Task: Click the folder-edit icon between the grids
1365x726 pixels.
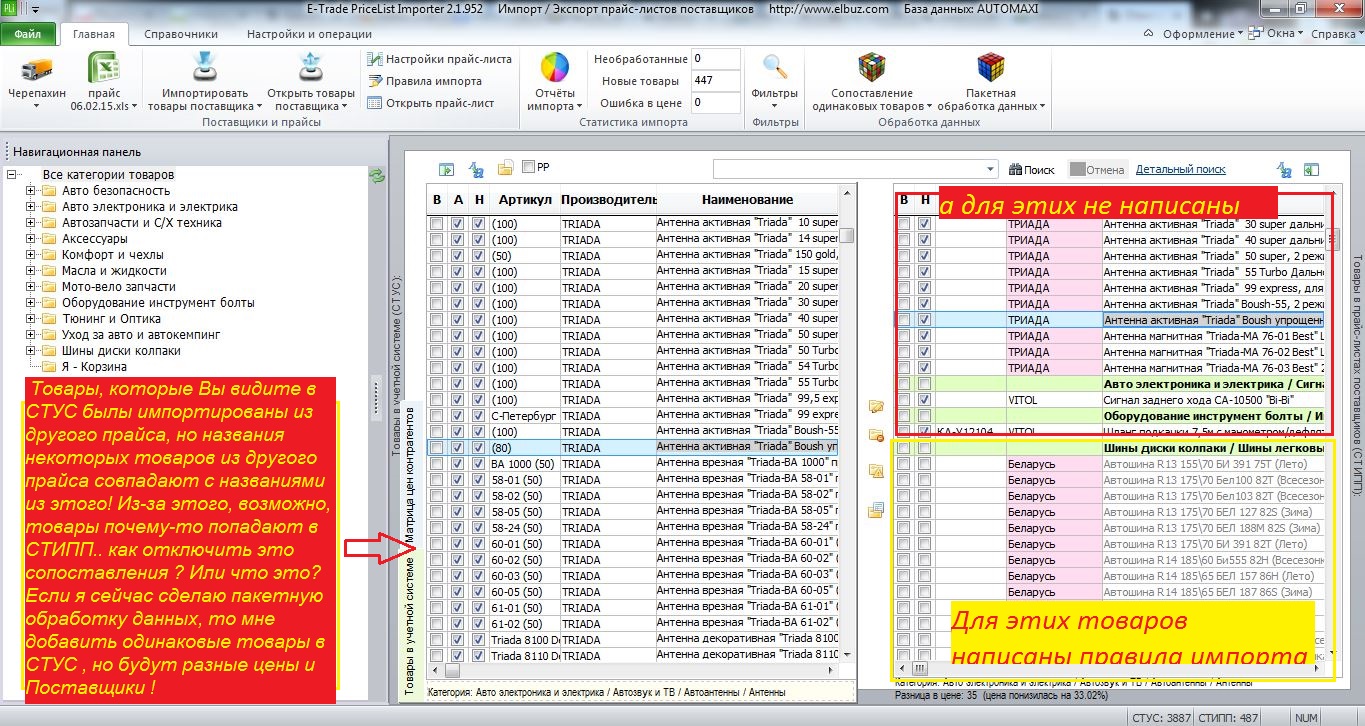Action: point(877,407)
